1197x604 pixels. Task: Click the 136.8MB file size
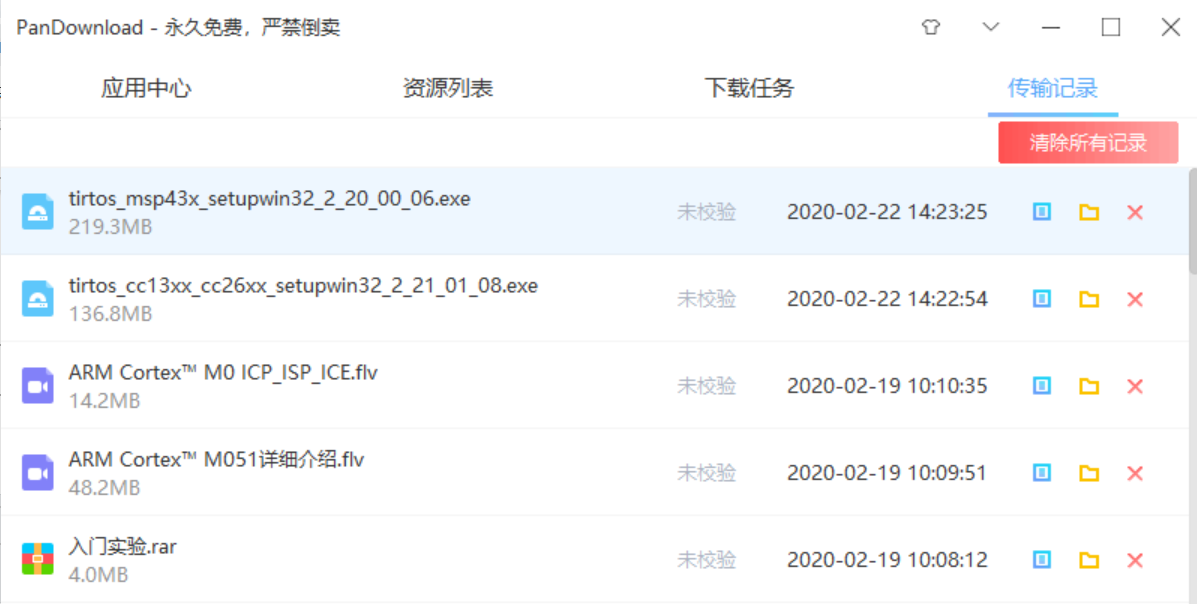click(x=110, y=314)
